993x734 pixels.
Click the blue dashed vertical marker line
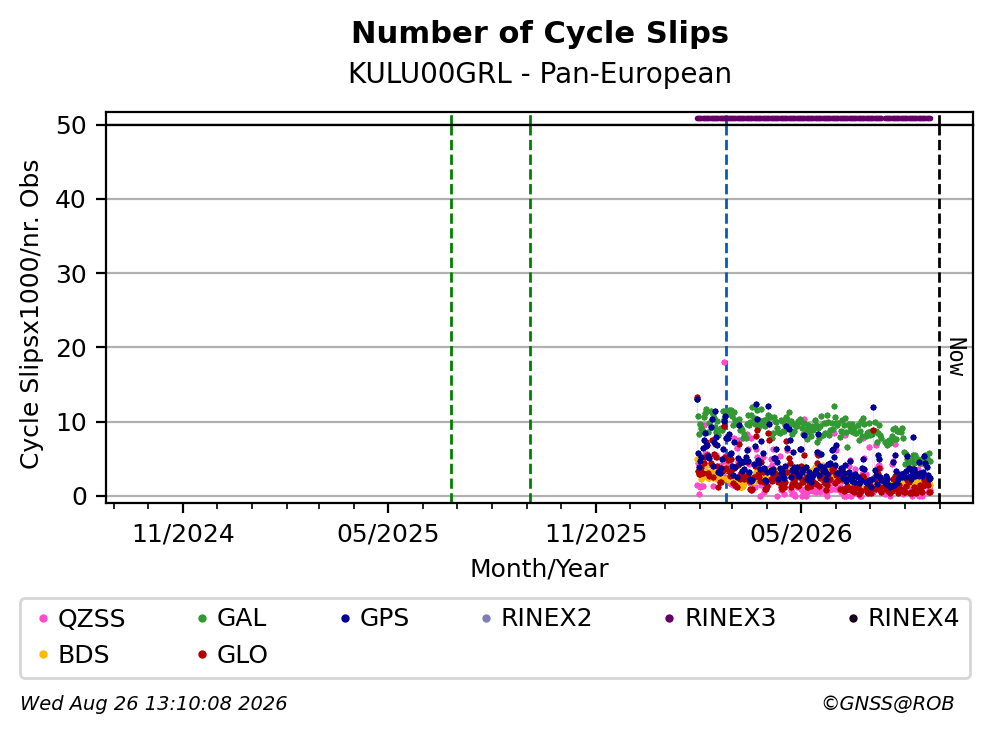click(726, 309)
